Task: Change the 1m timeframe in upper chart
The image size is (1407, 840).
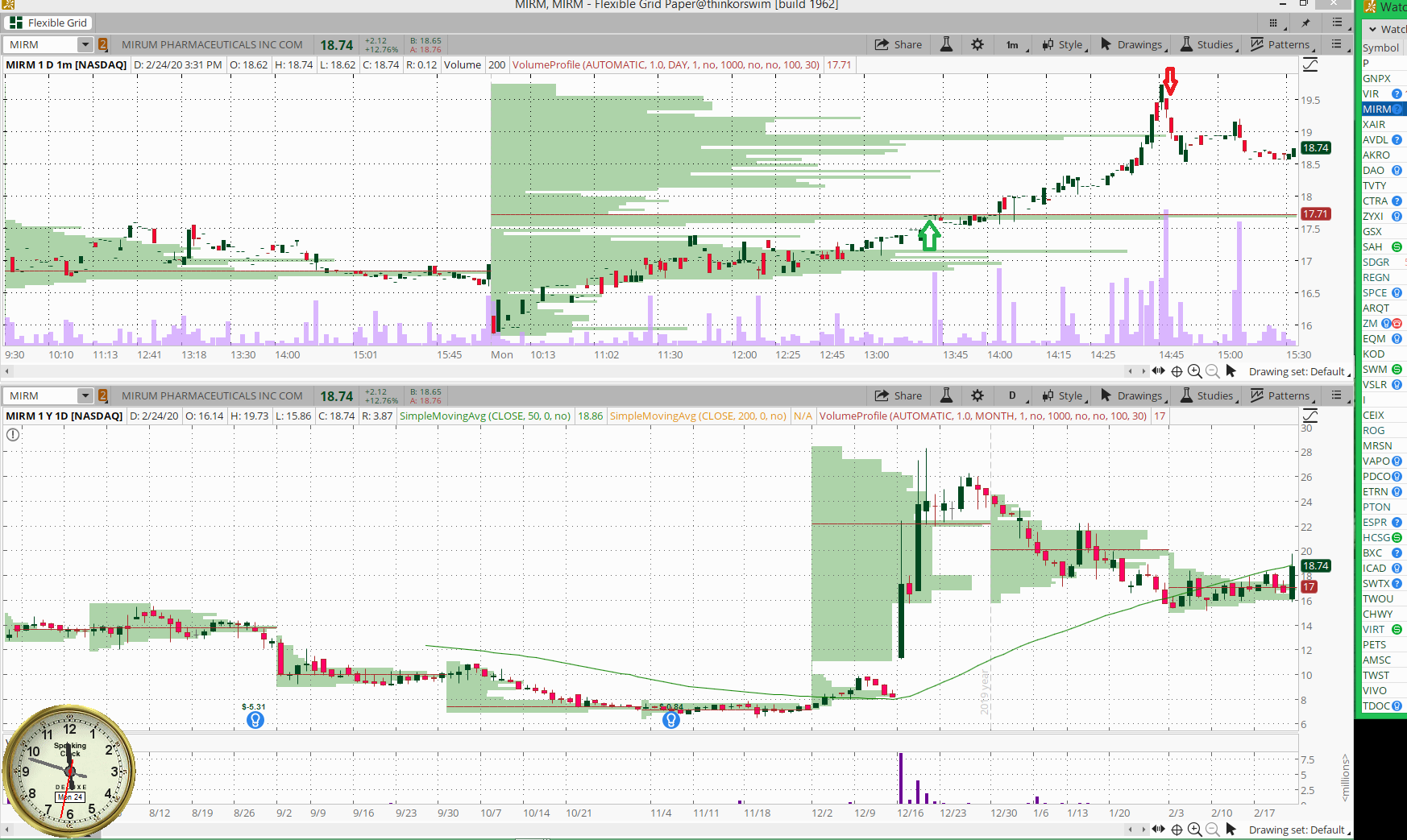Action: (x=1014, y=45)
